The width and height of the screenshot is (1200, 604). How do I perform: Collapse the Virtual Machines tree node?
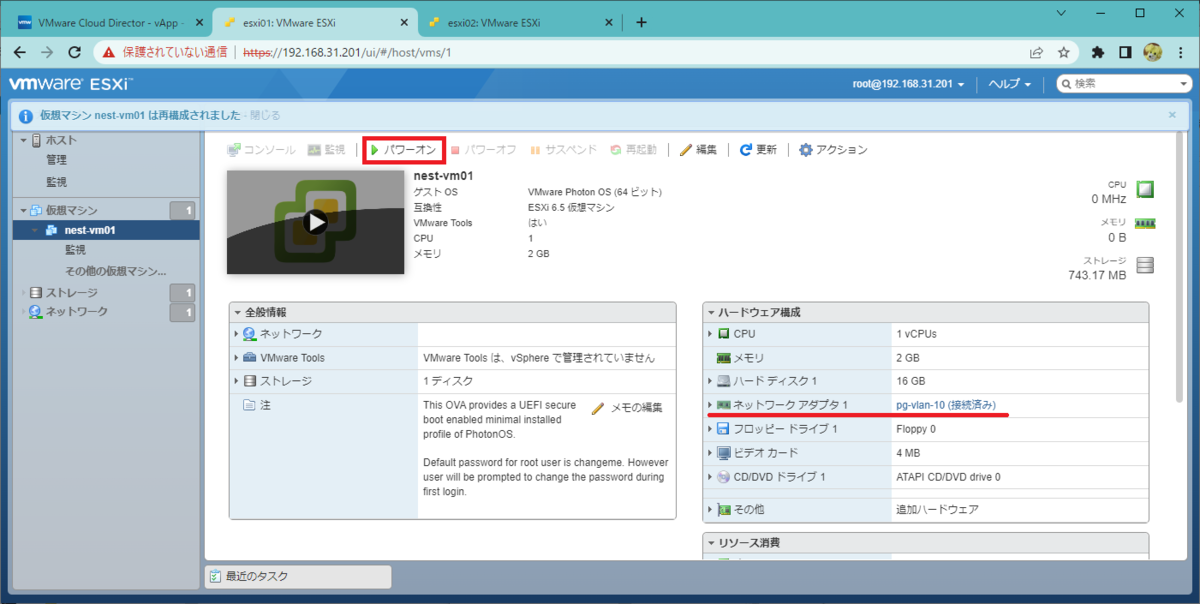[x=24, y=210]
